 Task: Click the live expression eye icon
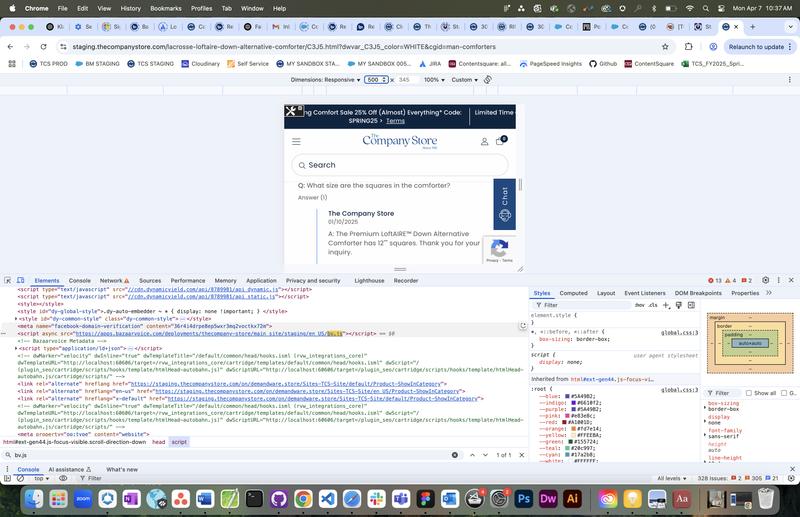click(x=63, y=478)
